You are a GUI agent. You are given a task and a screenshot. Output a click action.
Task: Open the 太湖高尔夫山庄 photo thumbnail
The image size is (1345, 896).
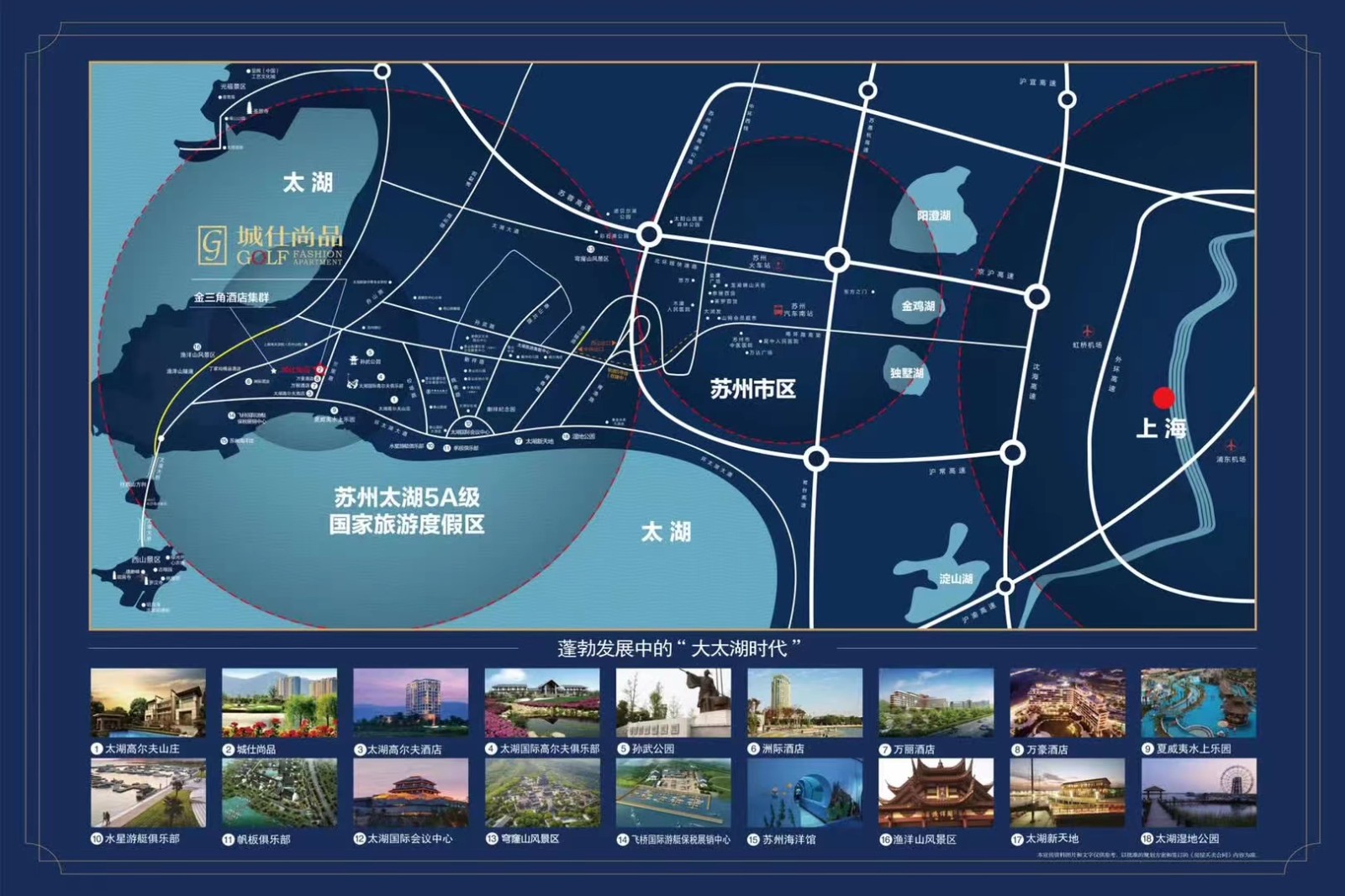click(148, 704)
